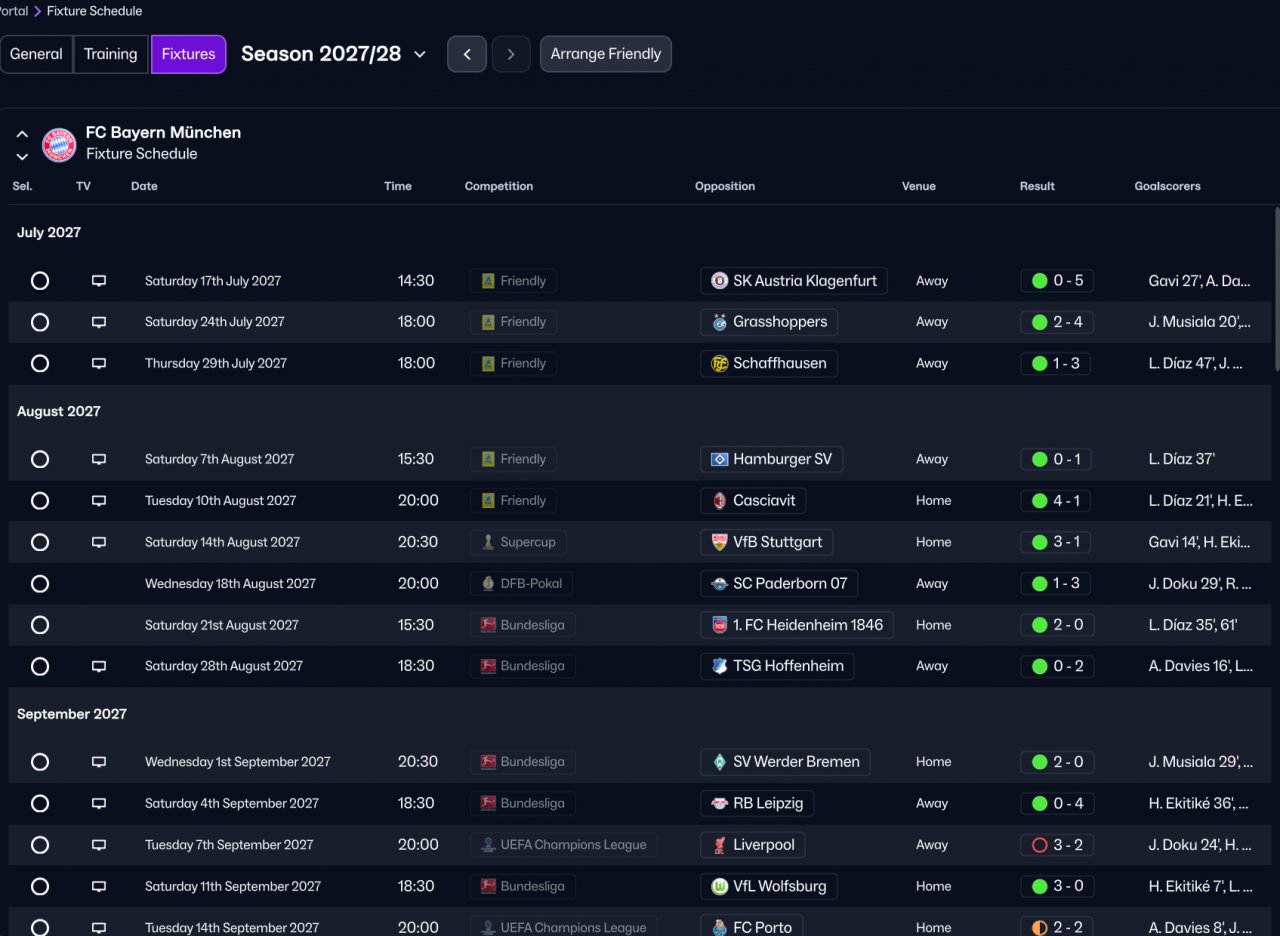1280x936 pixels.
Task: Click goalscorer text "L. Díaz 37'"
Action: coord(1182,459)
